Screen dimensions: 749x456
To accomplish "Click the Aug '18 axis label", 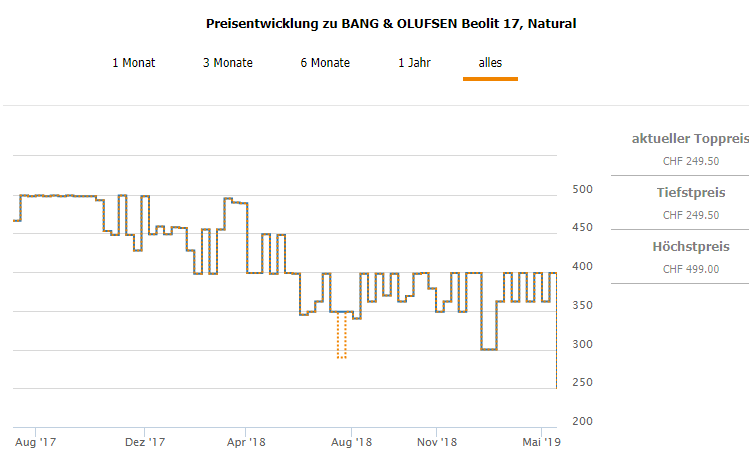I will point(352,441).
